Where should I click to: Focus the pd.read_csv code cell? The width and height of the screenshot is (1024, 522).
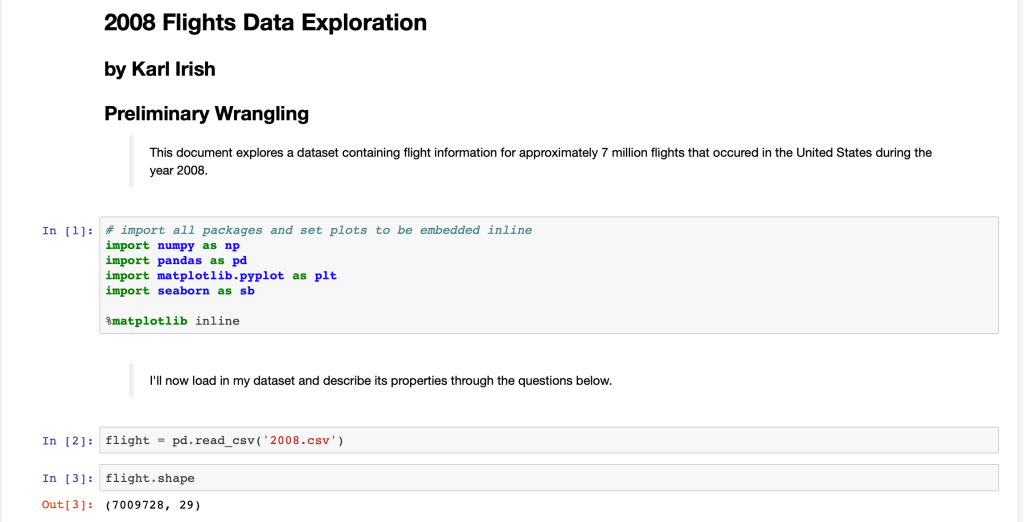(x=600, y=441)
